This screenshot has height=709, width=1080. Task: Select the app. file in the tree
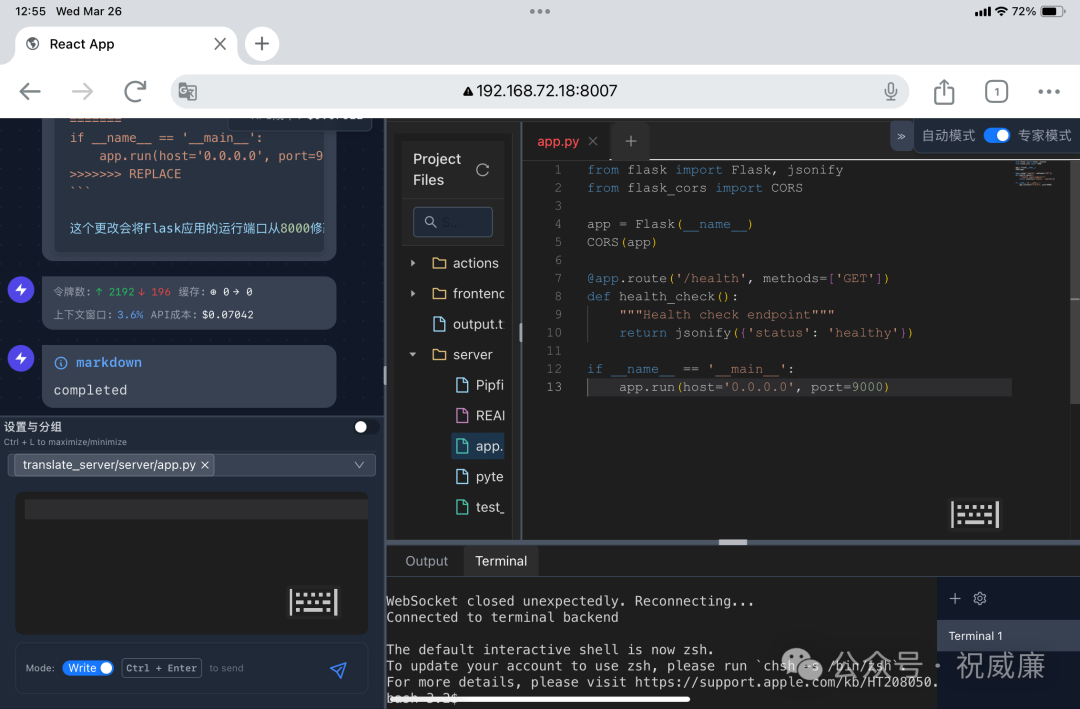(478, 446)
